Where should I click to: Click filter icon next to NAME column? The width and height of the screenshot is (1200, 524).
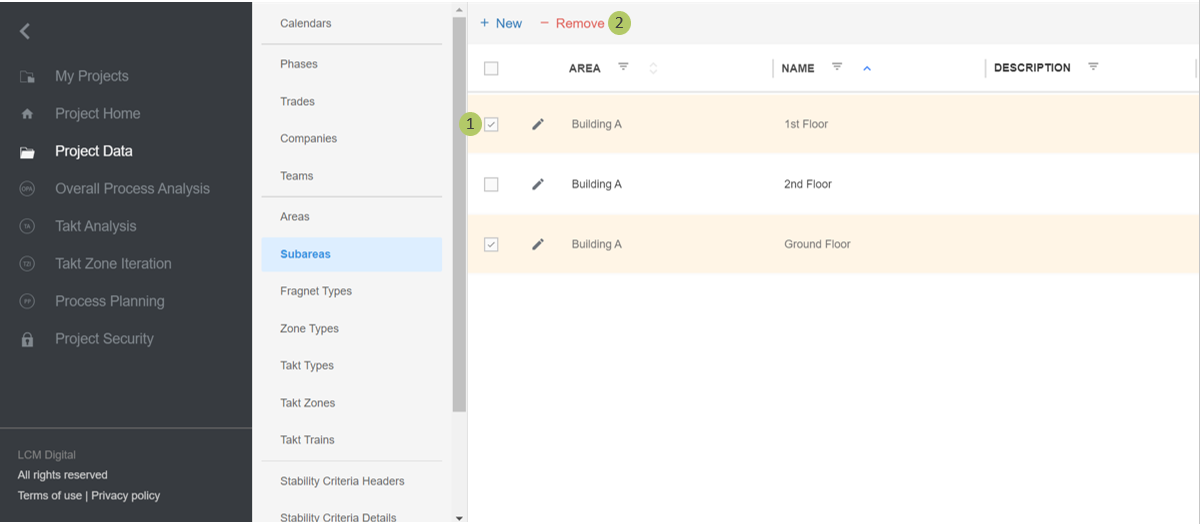coord(837,67)
